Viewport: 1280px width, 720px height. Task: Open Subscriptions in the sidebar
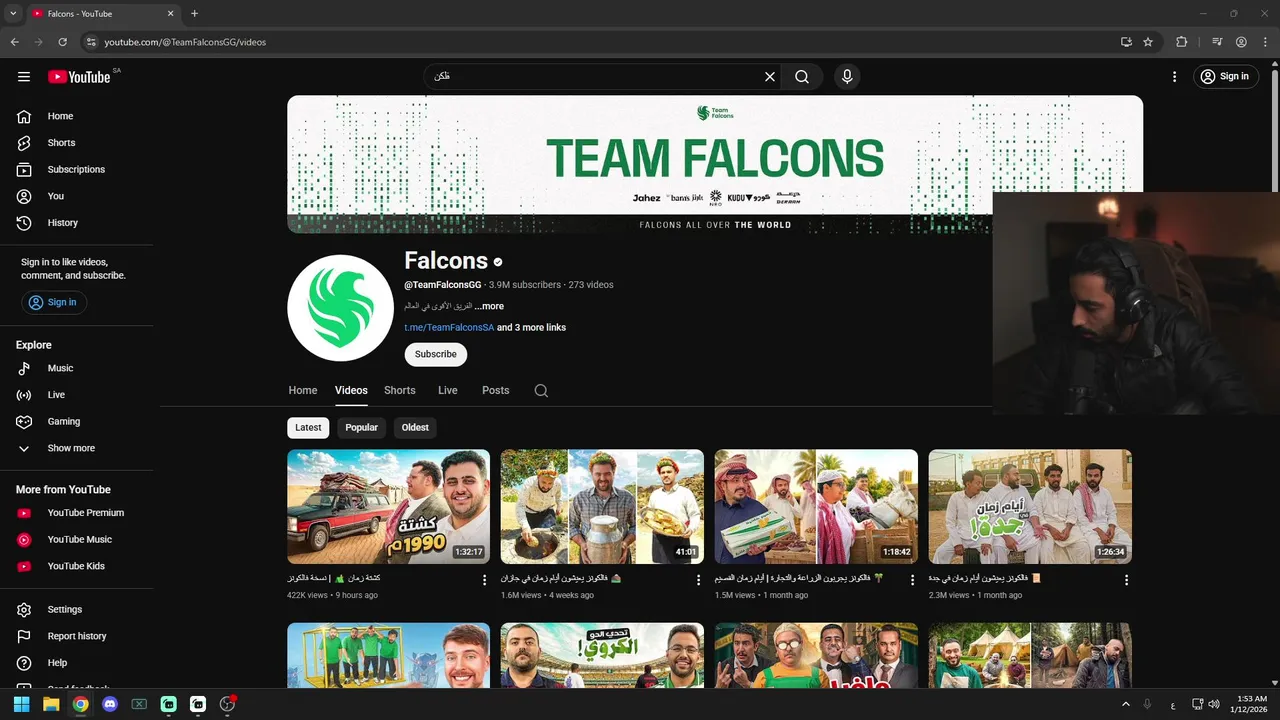[x=77, y=169]
